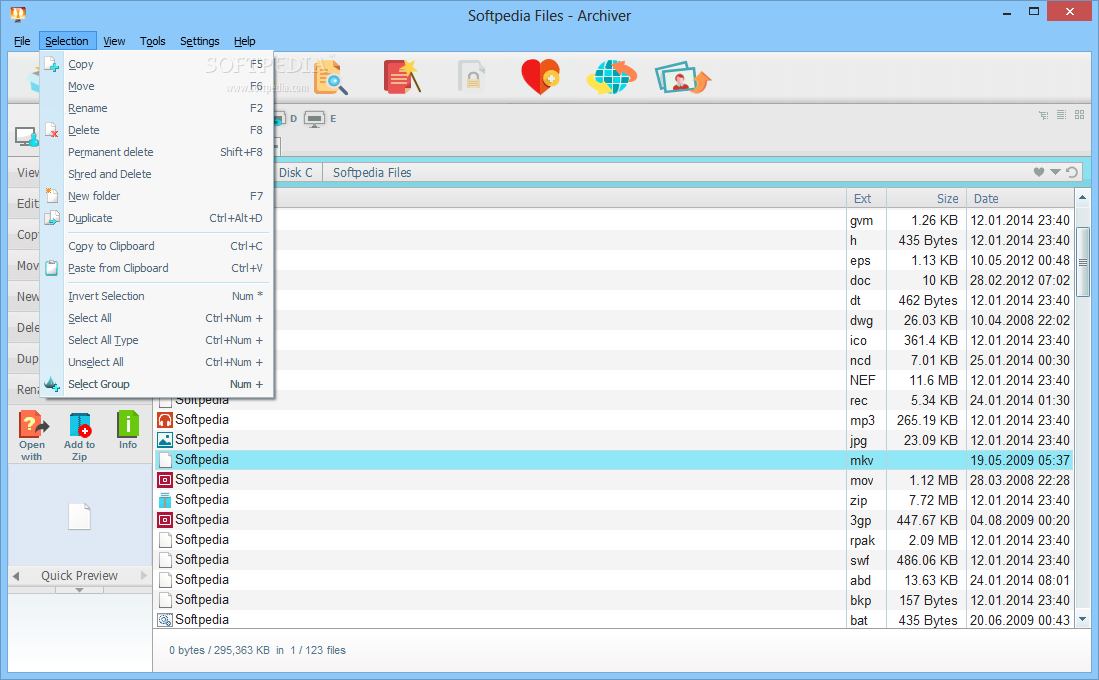The image size is (1099, 680).
Task: Switch to detailed list view icon
Action: (x=1061, y=114)
